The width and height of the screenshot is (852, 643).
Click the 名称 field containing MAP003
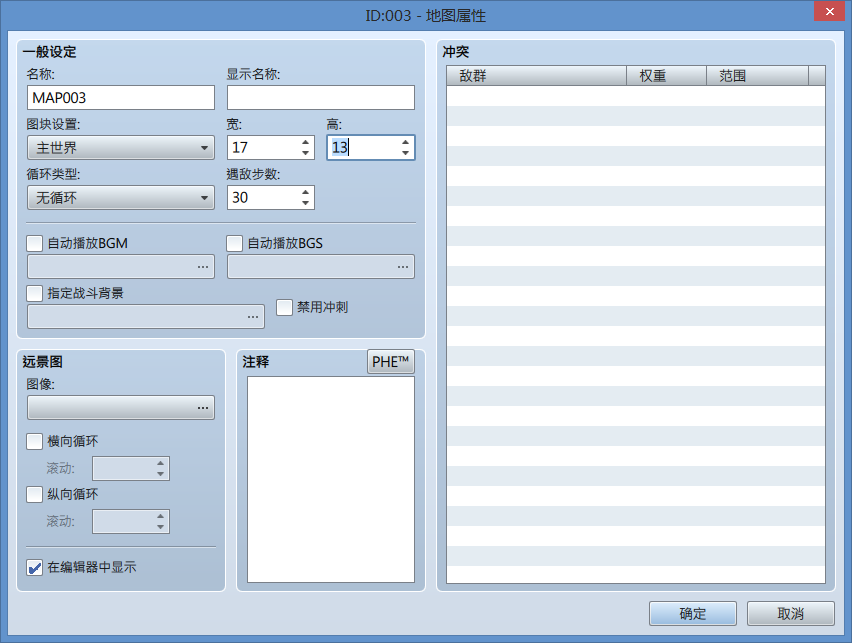[x=121, y=98]
